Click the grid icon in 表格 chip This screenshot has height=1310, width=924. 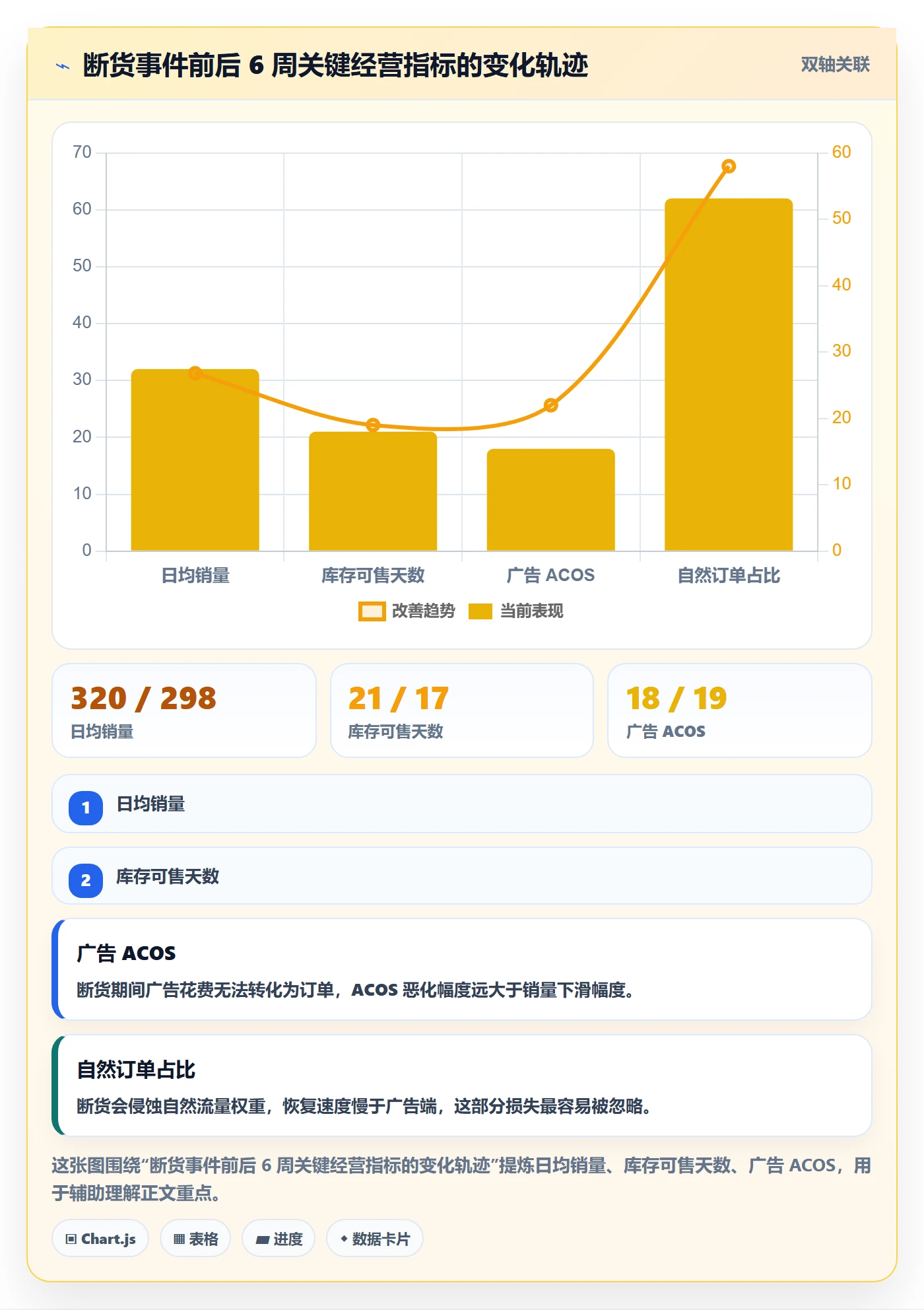[x=179, y=1239]
